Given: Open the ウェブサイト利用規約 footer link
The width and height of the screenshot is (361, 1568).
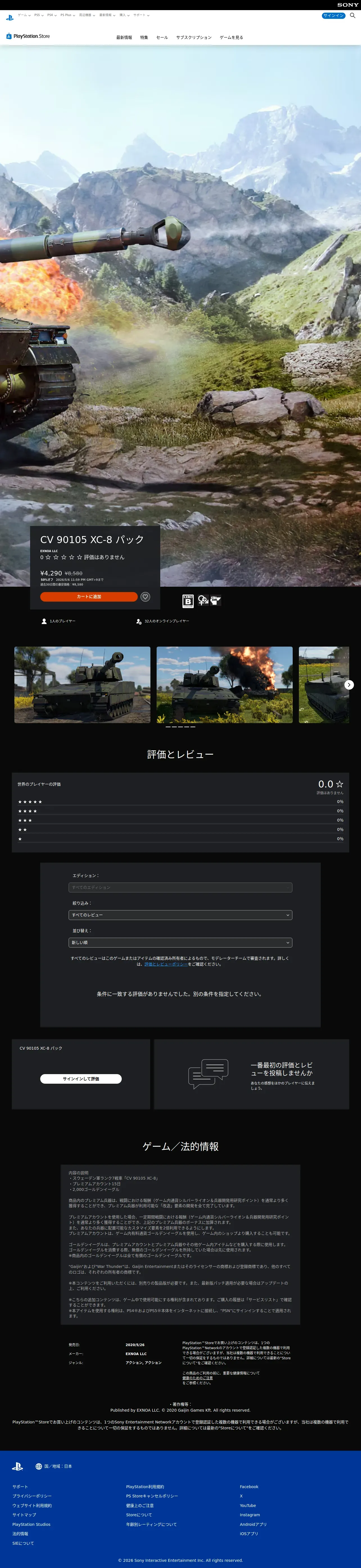Looking at the screenshot, I should 32,1506.
